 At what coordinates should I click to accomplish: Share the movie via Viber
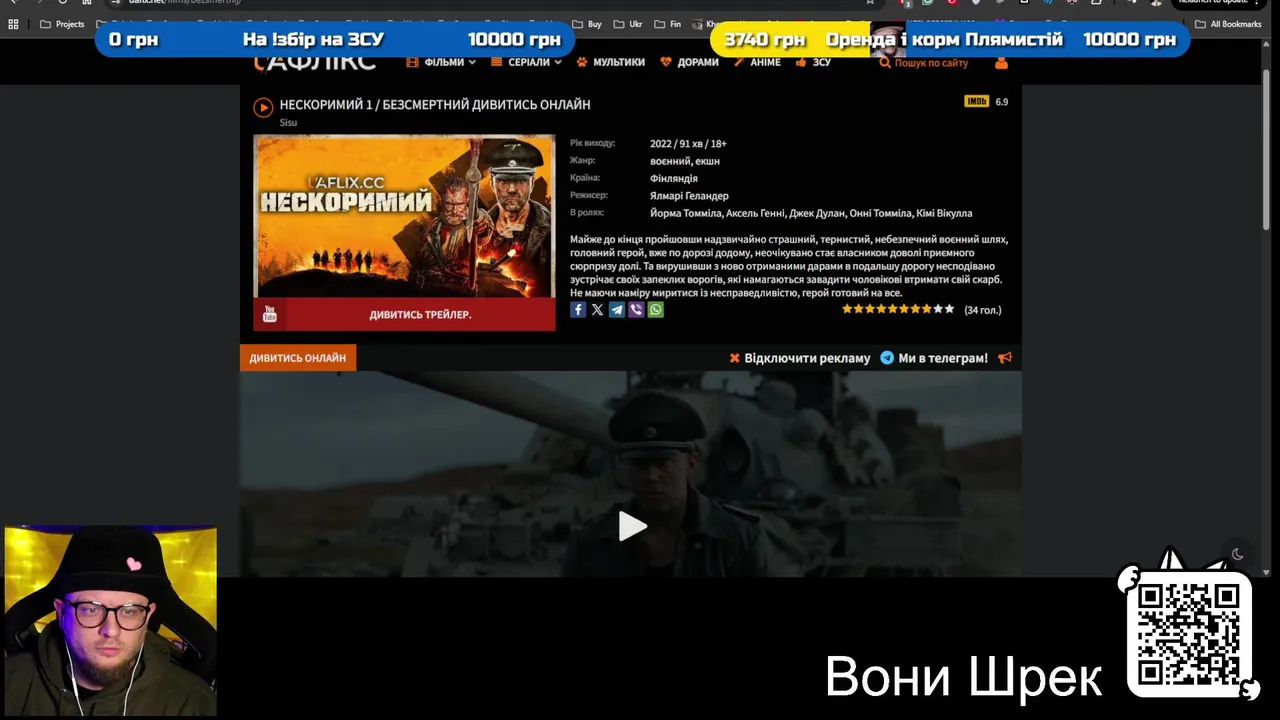click(x=636, y=310)
